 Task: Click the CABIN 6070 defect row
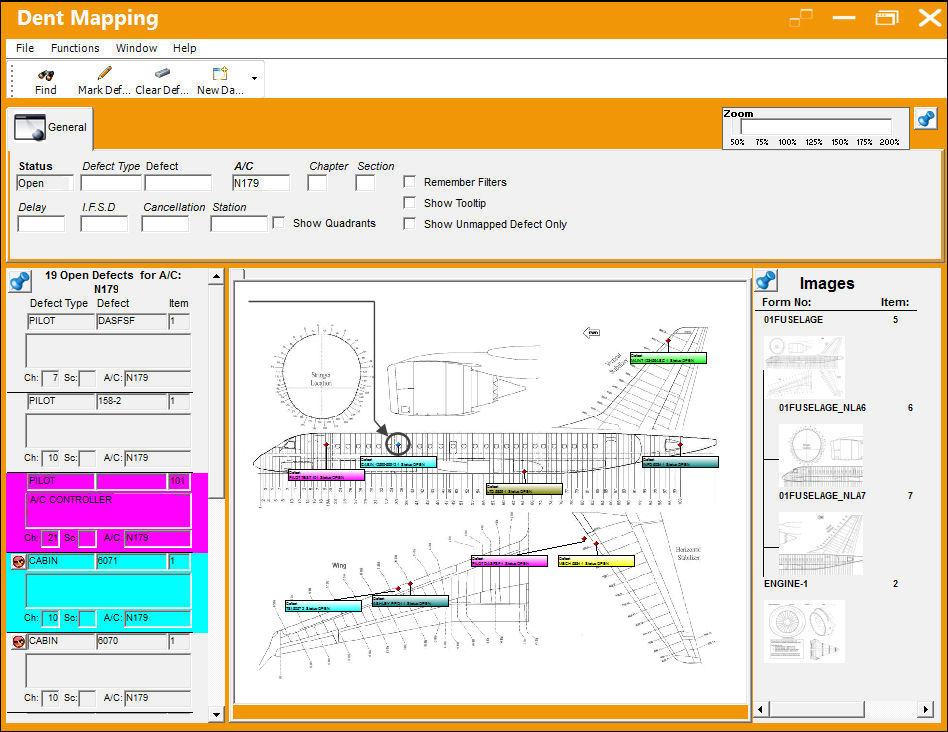(108, 672)
